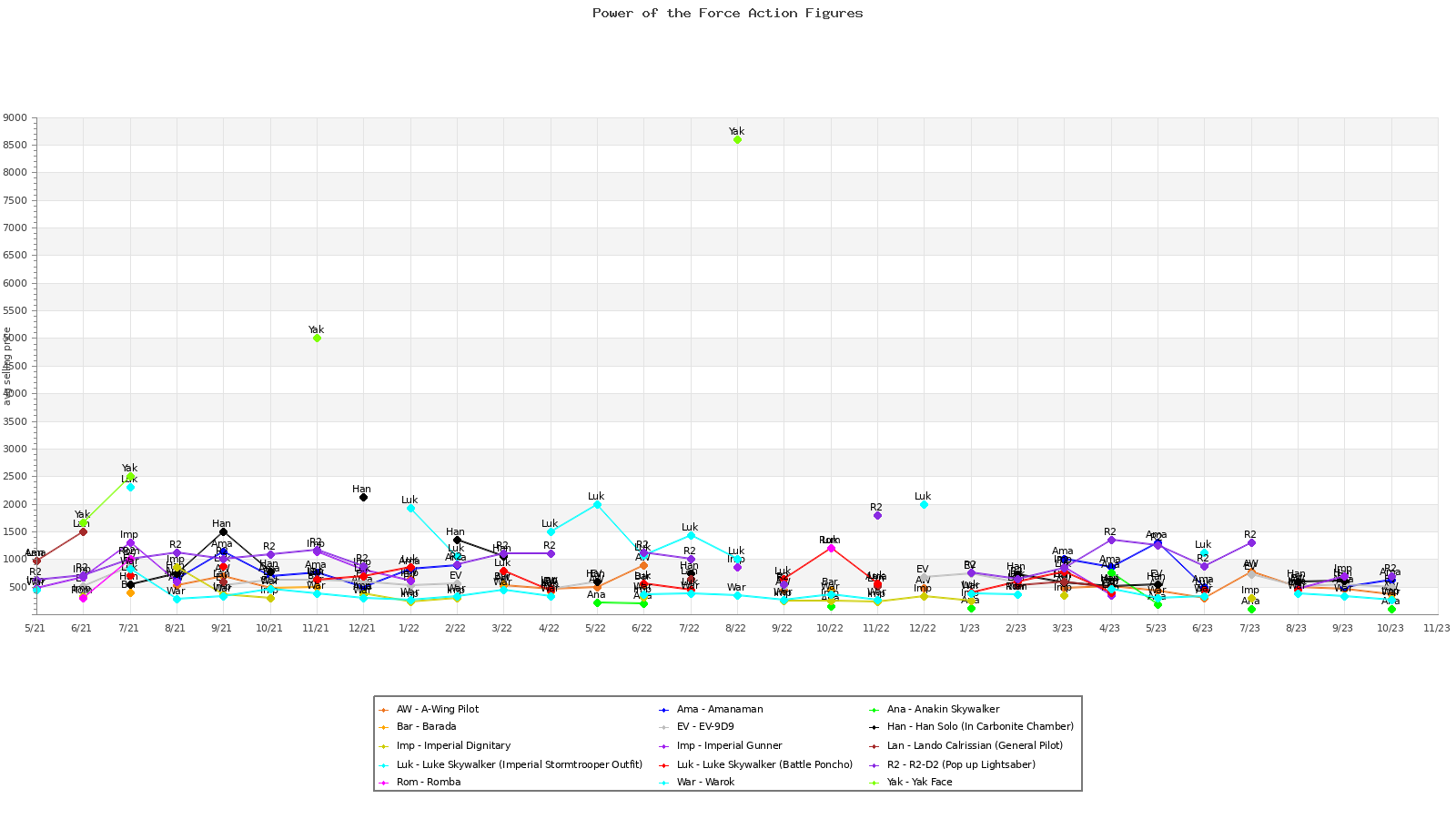Image resolution: width=1456 pixels, height=819 pixels.
Task: Select Han Solo (In Carbonite Chamber) legend entry
Action: tap(972, 727)
